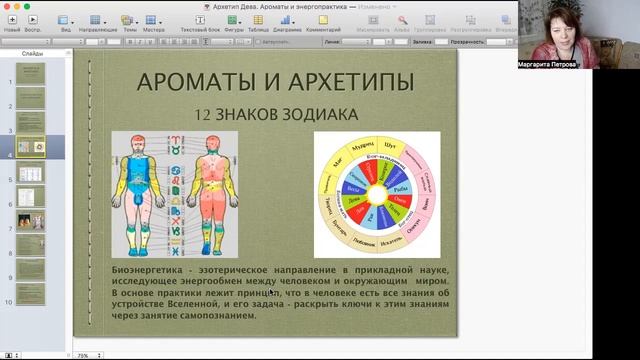Center align text
Image resolution: width=640 pixels, height=360 pixels.
173,42
